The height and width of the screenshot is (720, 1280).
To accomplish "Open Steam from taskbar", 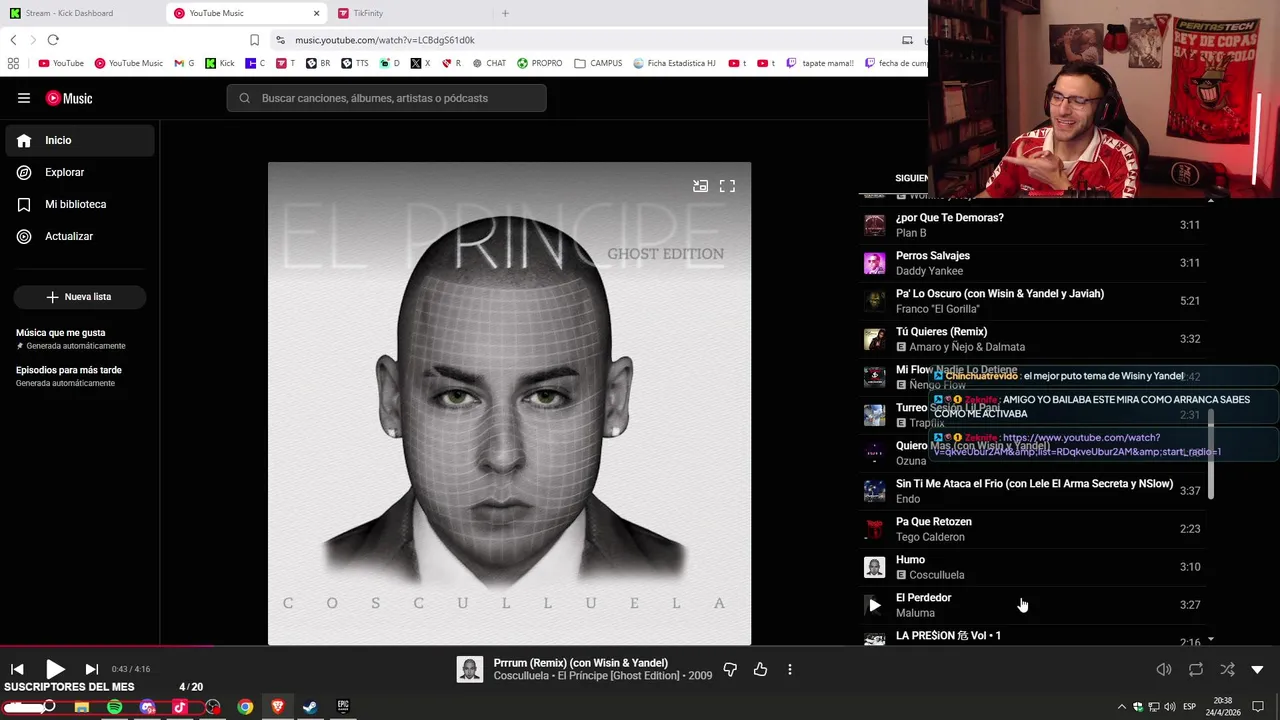I will click(310, 707).
